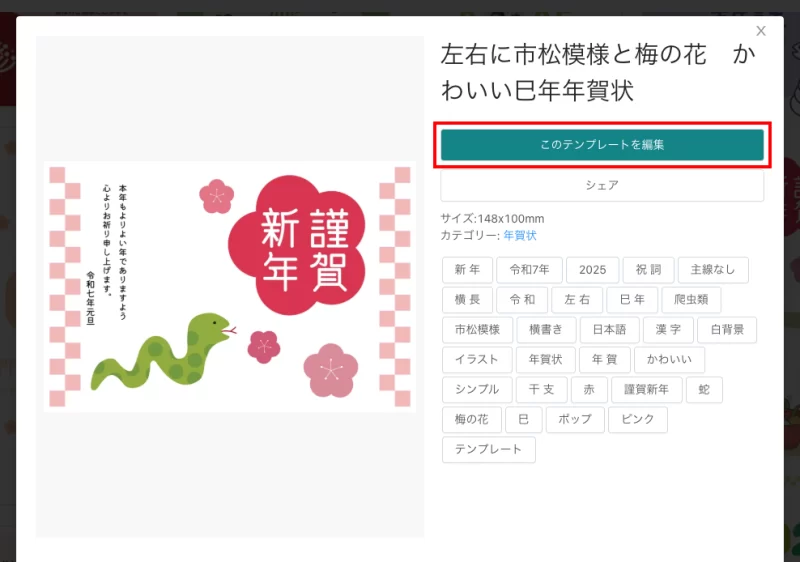Click the テンプレート tag

pyautogui.click(x=488, y=450)
